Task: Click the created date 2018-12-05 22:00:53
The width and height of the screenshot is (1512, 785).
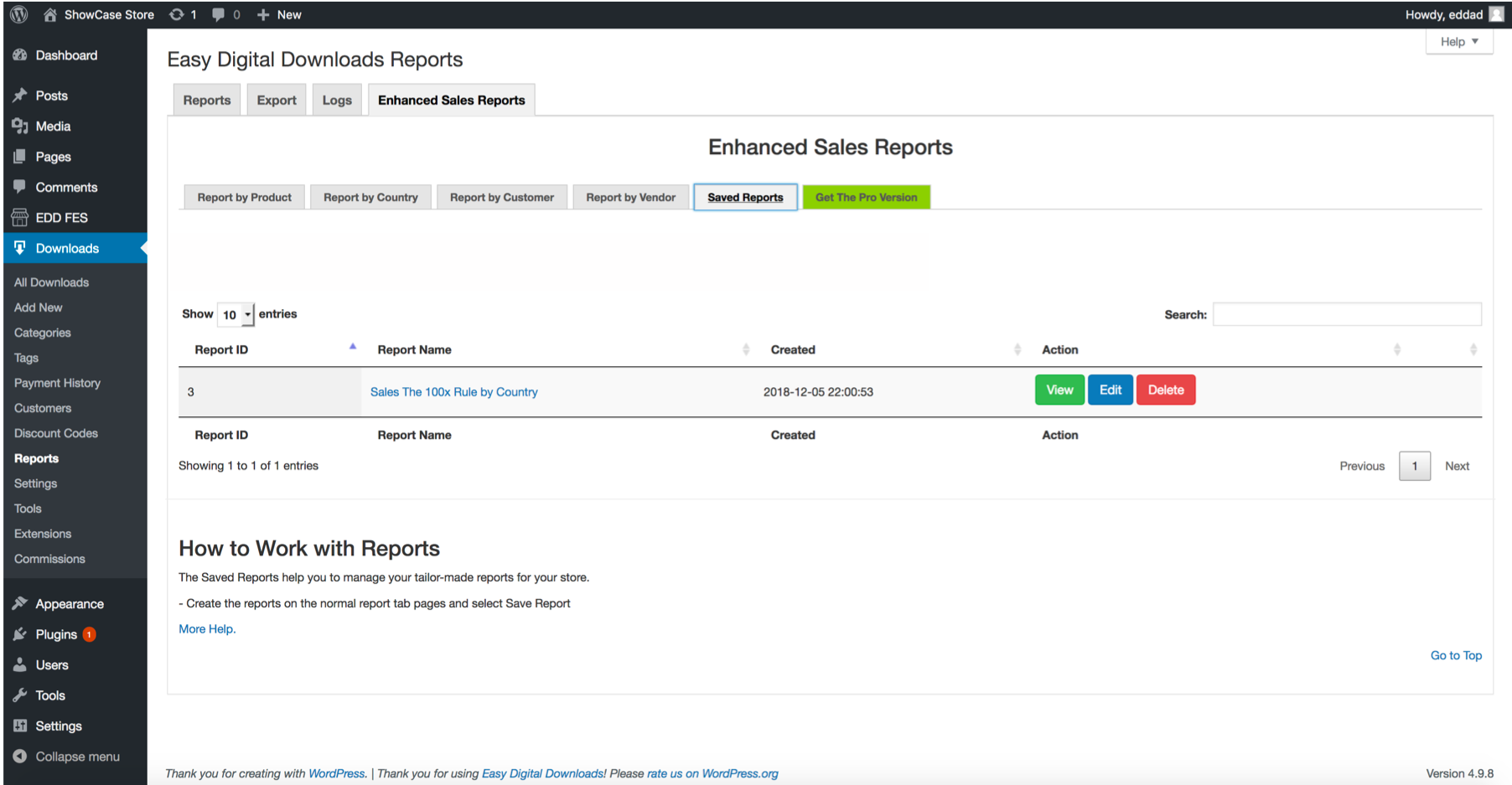Action: pyautogui.click(x=818, y=392)
